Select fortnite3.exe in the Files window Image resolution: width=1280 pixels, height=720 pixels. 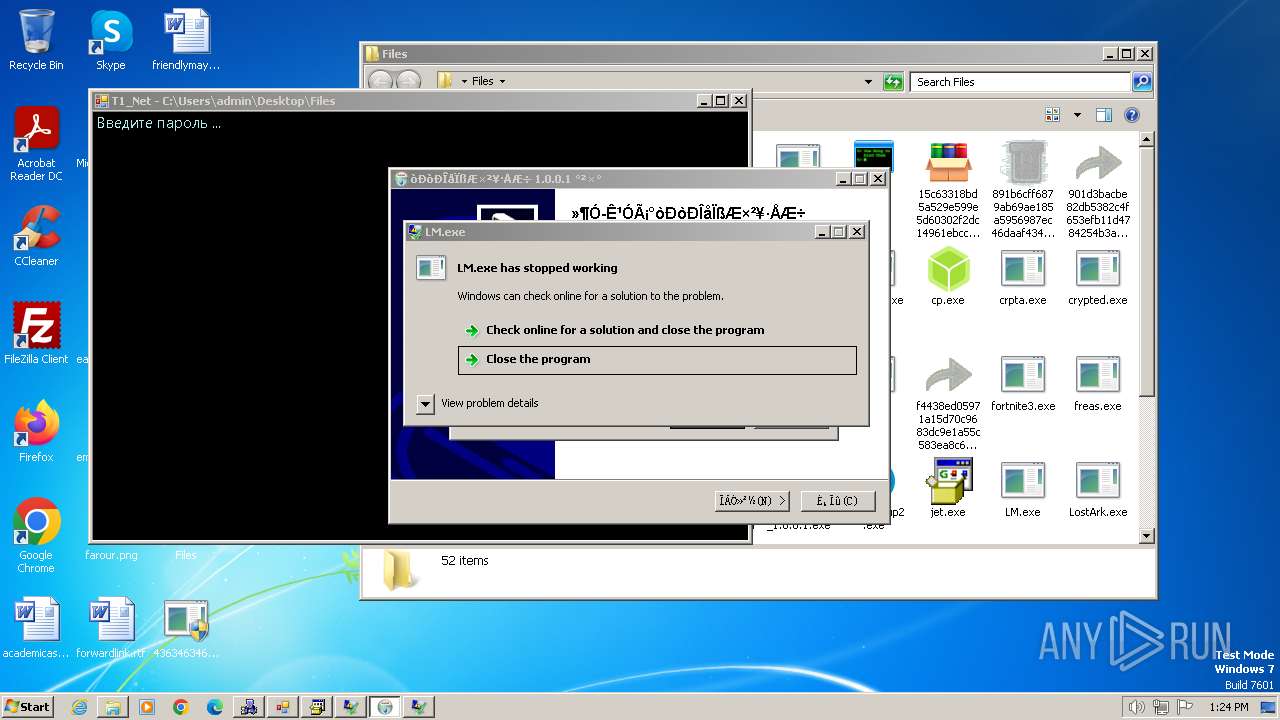(1023, 384)
